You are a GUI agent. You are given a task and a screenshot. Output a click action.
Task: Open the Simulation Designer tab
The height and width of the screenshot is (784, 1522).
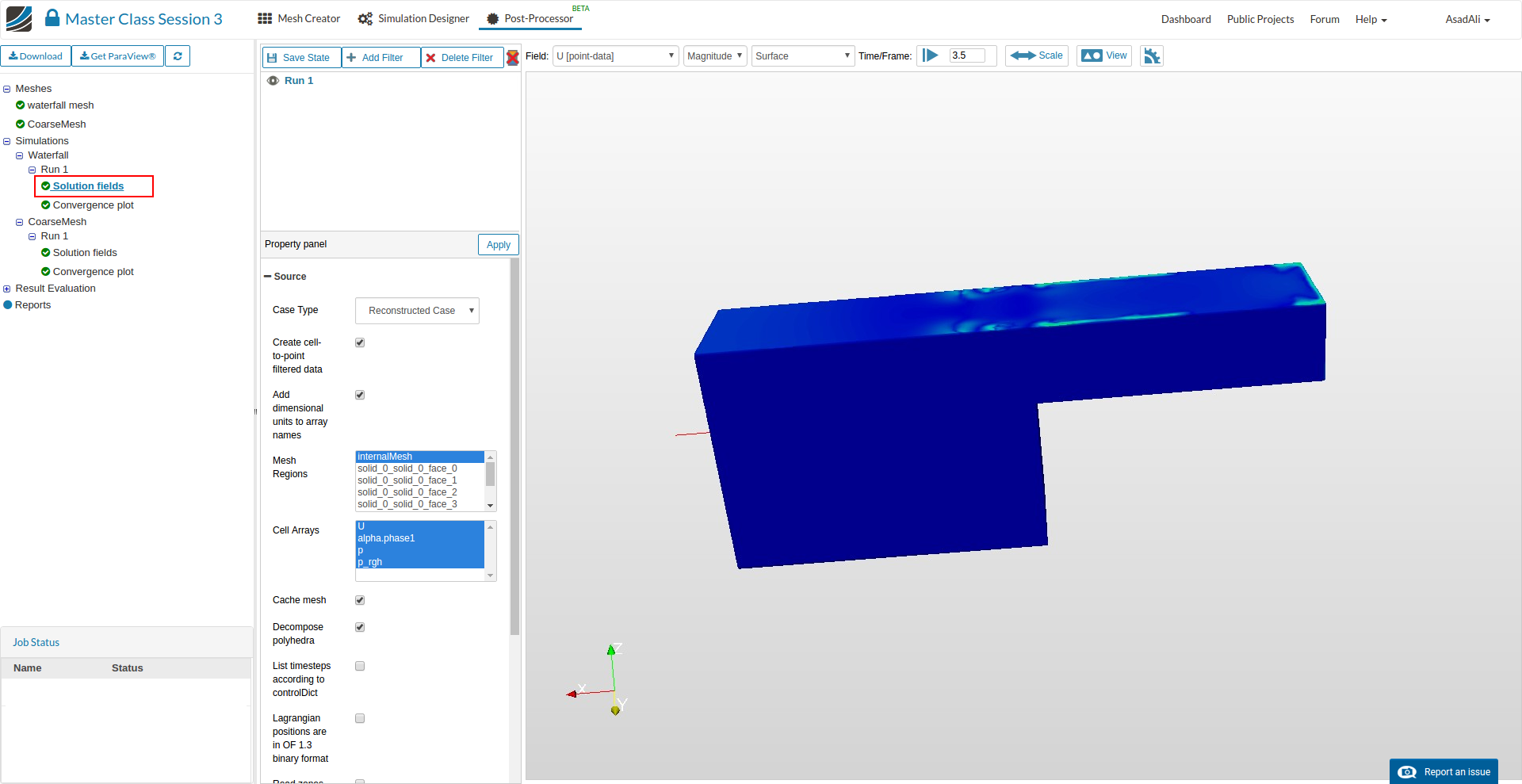(414, 19)
